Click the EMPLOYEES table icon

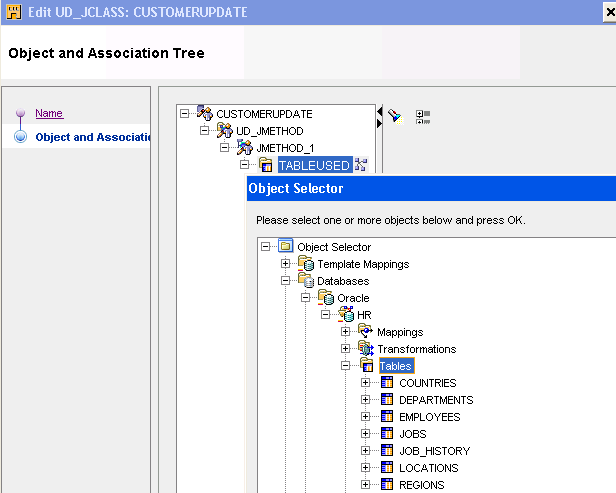pos(387,417)
